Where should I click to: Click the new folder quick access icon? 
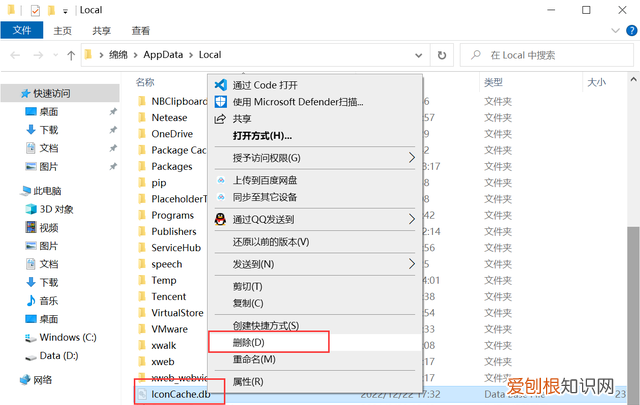51,10
